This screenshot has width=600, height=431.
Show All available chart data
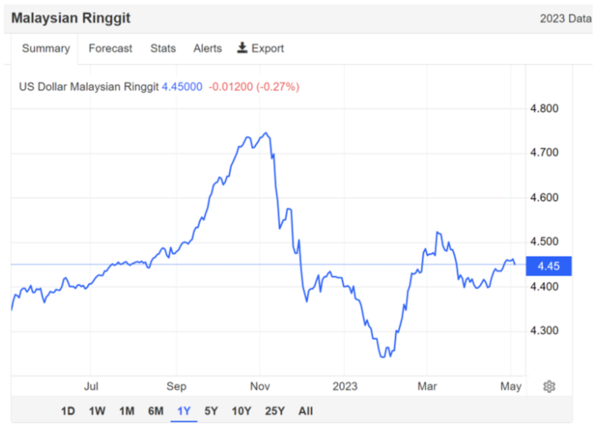pos(305,411)
